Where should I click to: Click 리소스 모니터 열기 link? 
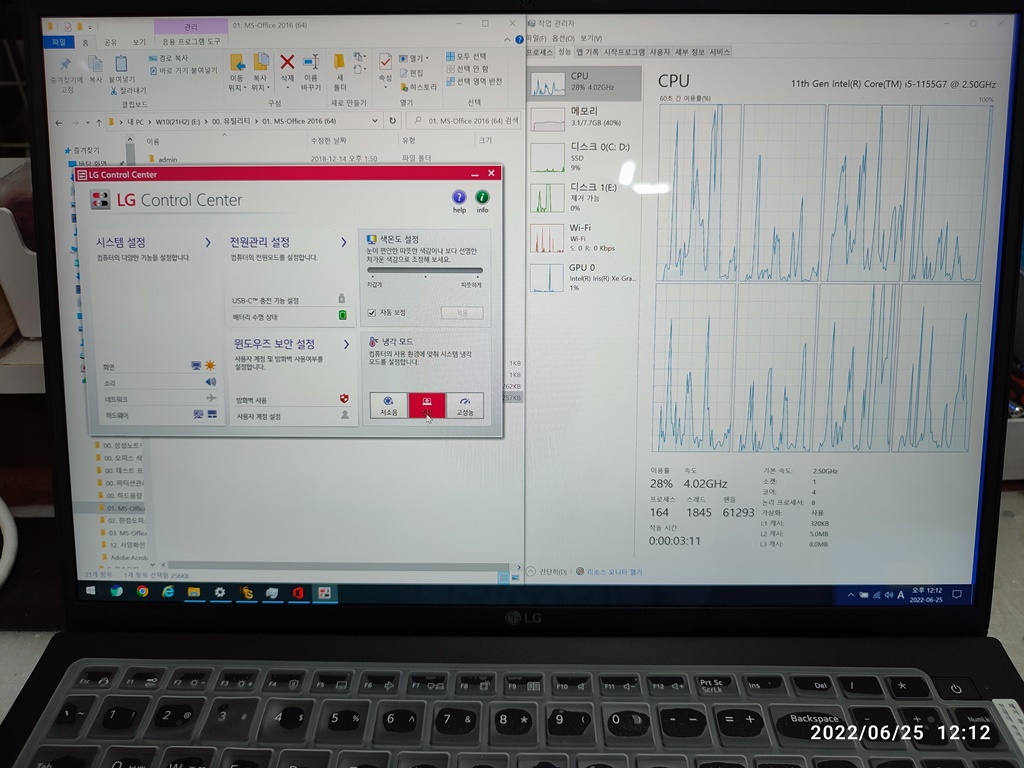[x=614, y=571]
